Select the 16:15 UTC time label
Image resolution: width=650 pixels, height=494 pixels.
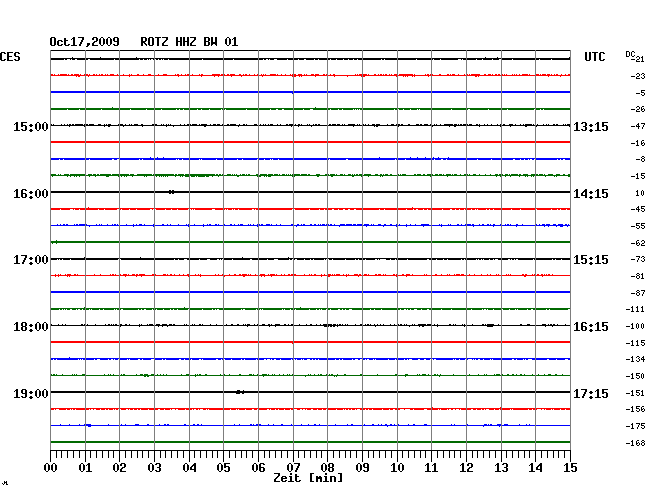[591, 327]
